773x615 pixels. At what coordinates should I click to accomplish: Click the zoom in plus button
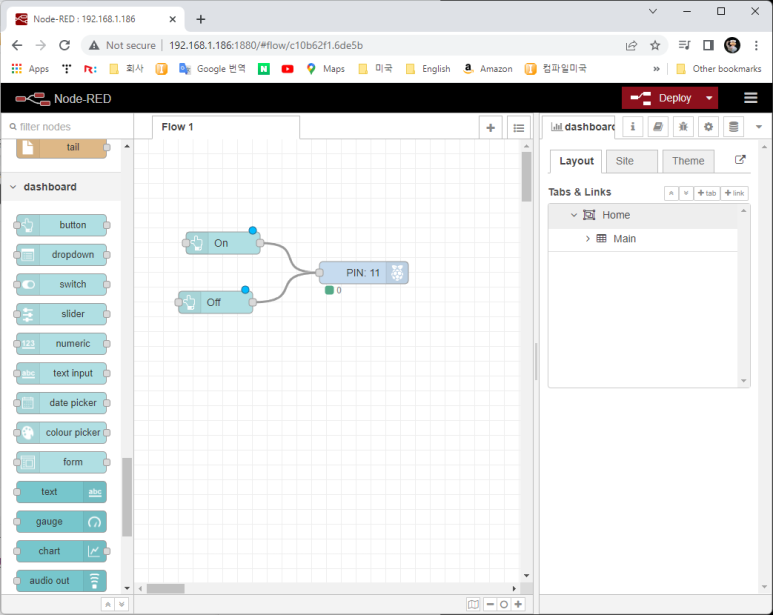point(518,604)
